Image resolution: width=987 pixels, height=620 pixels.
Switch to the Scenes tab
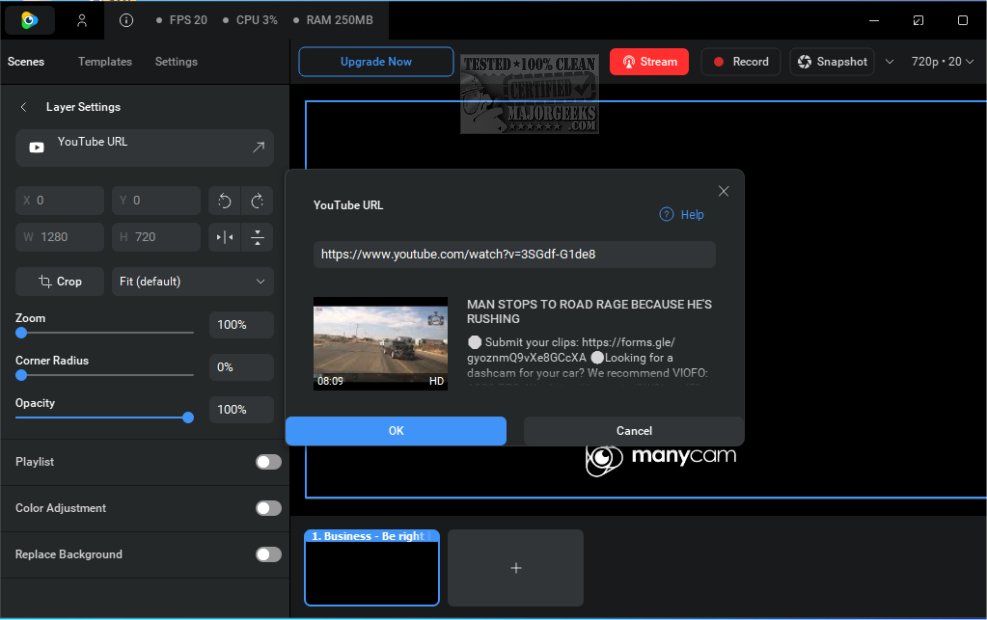26,62
